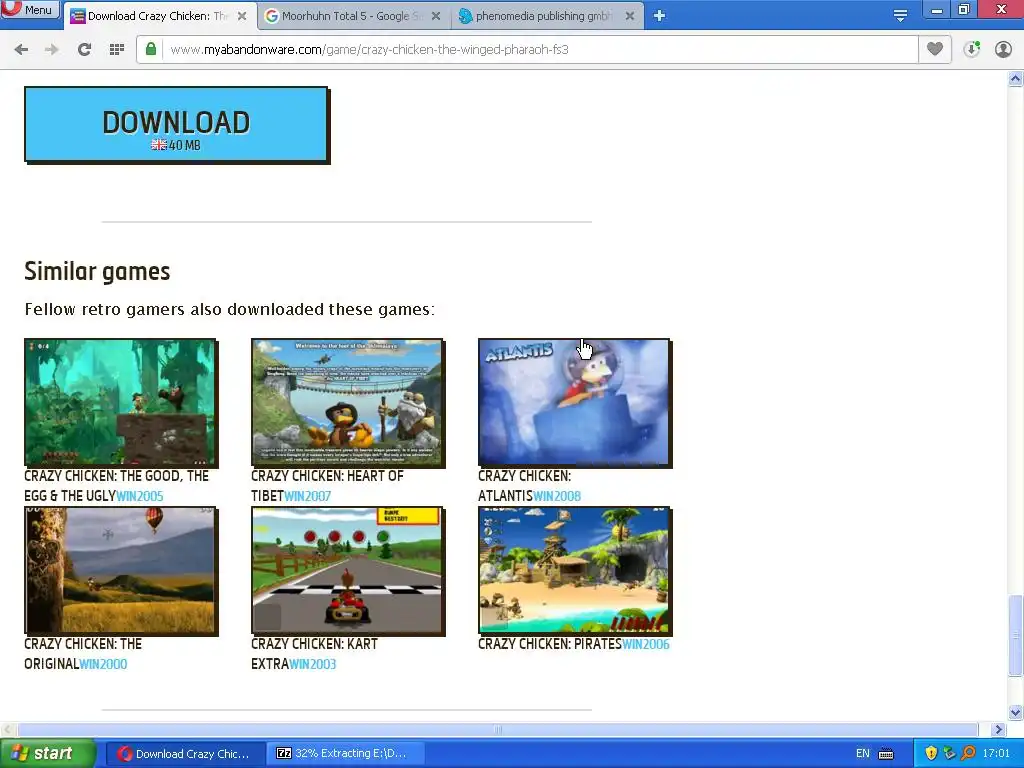Open Crazy Chicken: The Original title link
The width and height of the screenshot is (1024, 768).
[83, 654]
